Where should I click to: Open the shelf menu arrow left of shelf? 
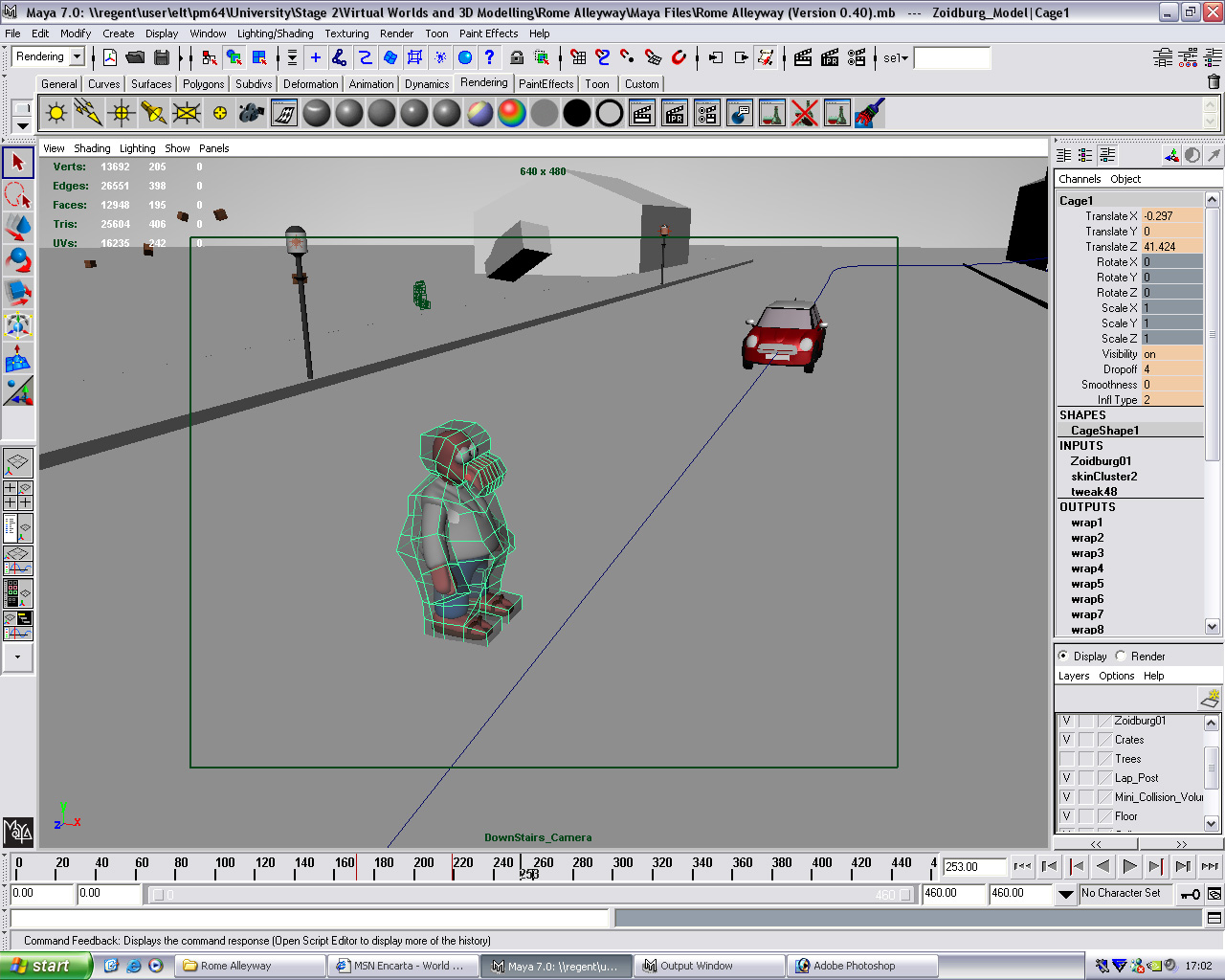coord(23,125)
